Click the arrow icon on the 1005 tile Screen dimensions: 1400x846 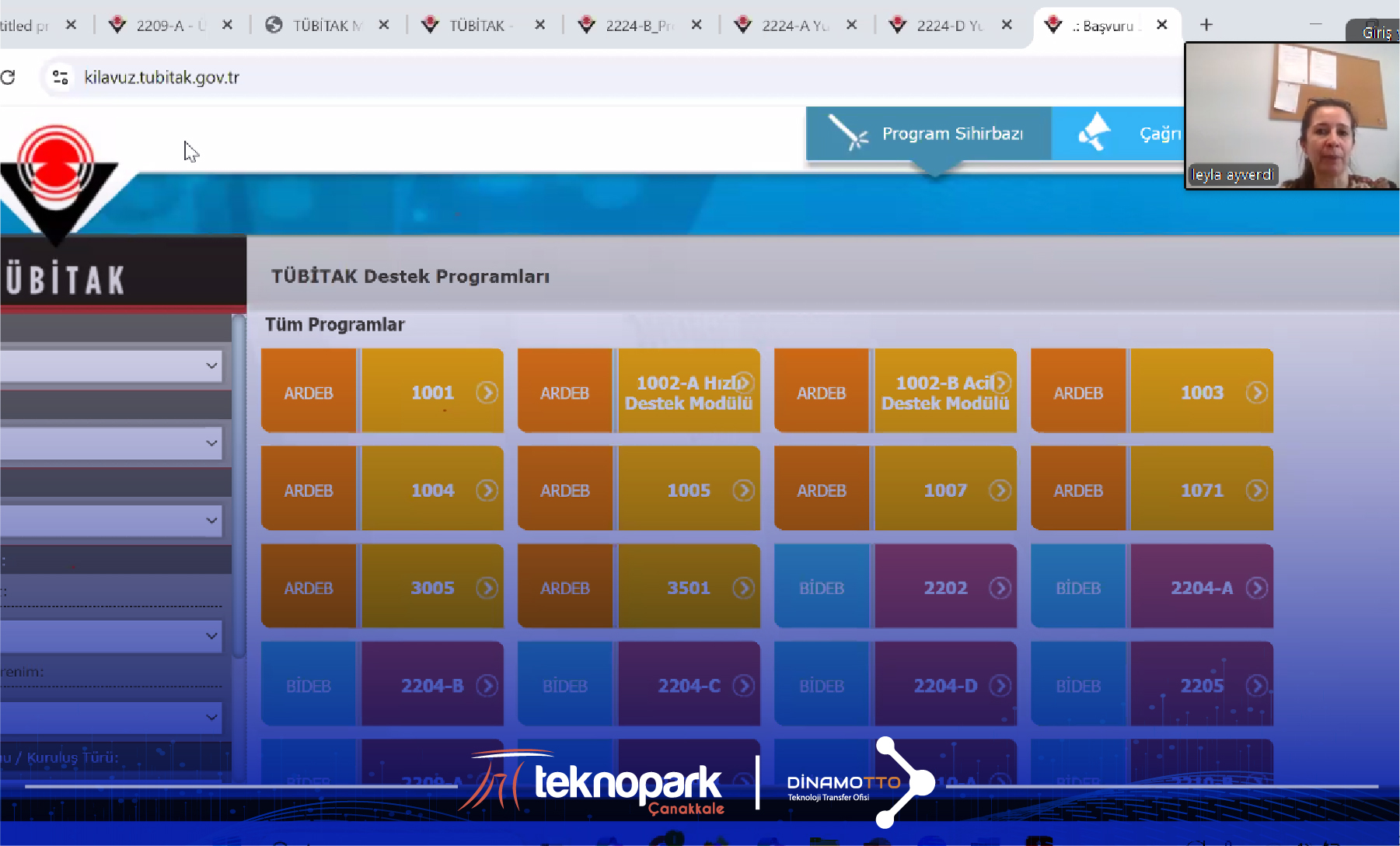point(743,491)
